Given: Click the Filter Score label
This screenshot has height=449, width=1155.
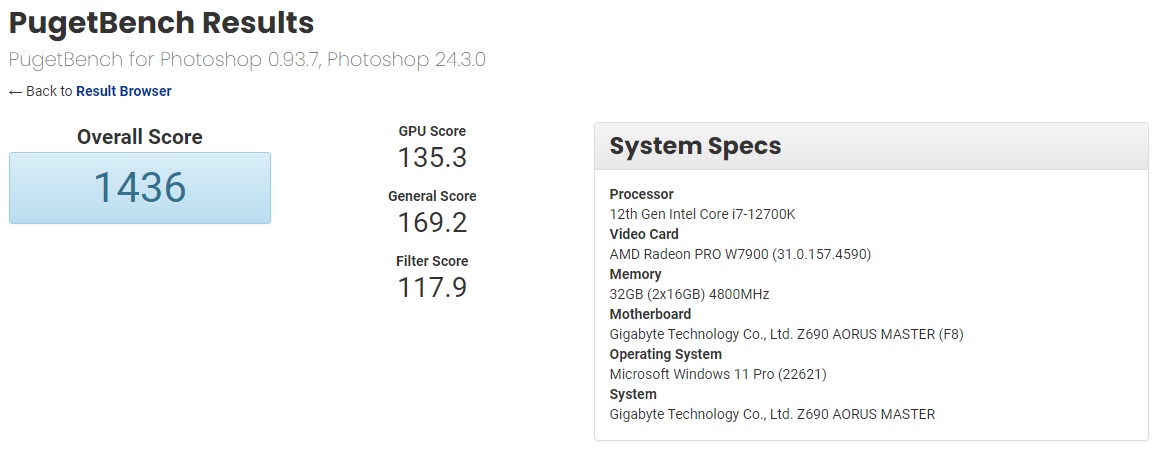Looking at the screenshot, I should 432,261.
